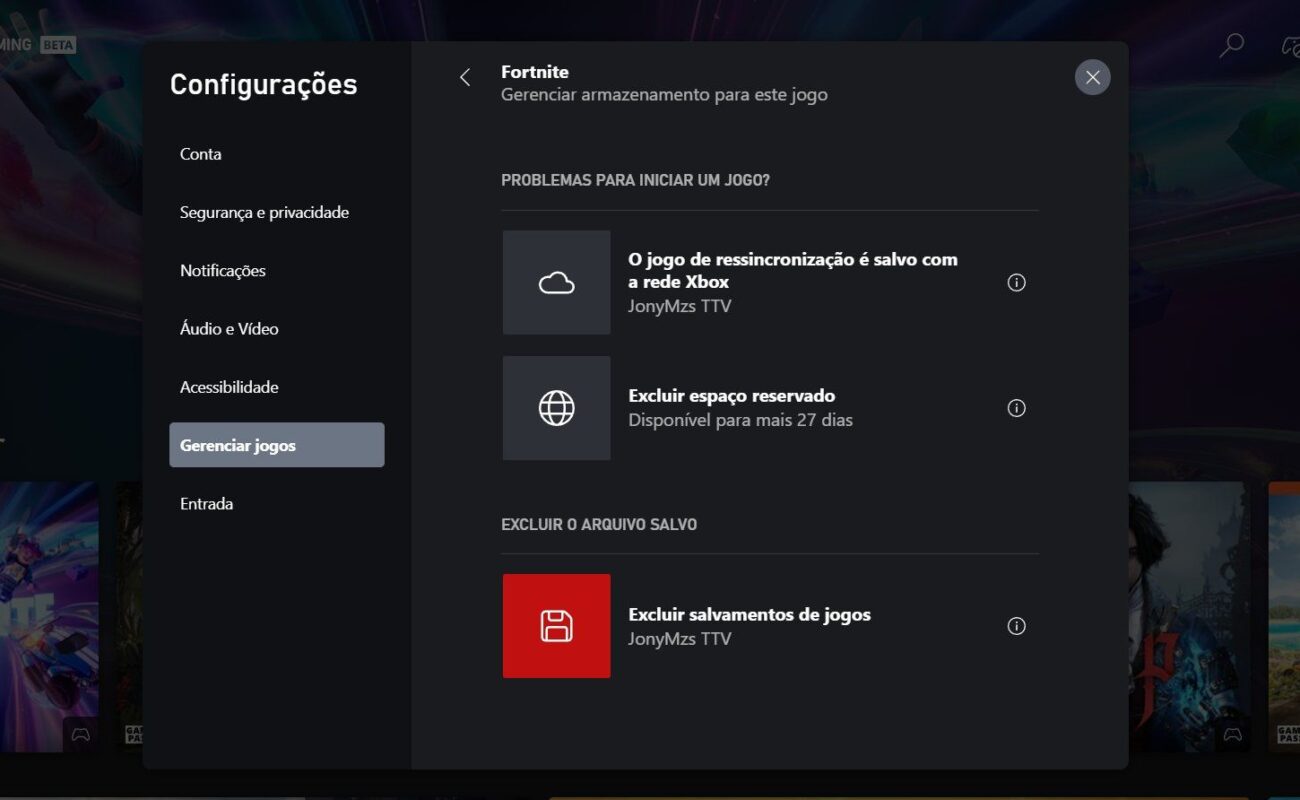This screenshot has height=800, width=1300.
Task: Click the globe icon for reserved space
Action: 556,408
